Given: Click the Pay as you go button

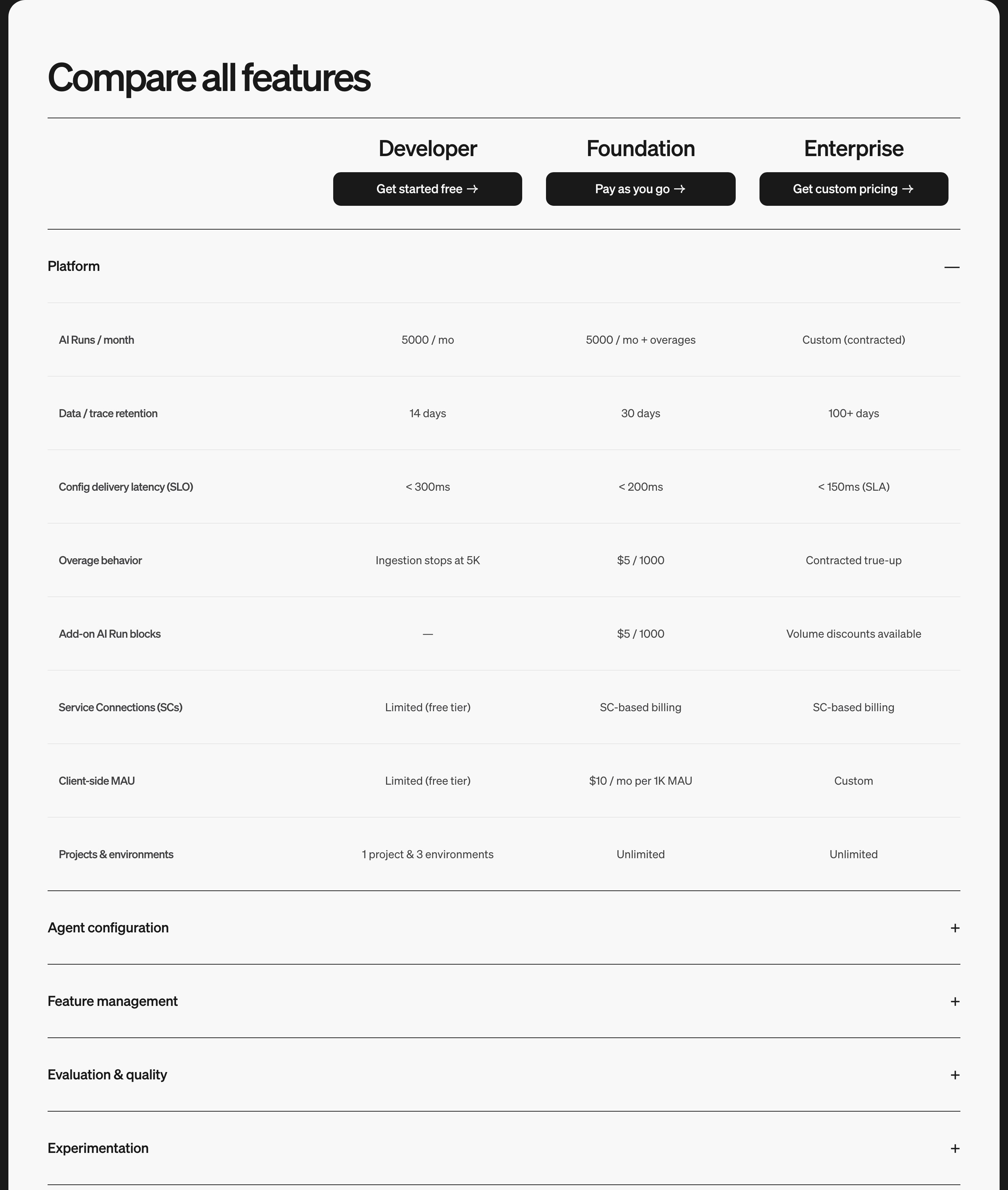Looking at the screenshot, I should (x=640, y=189).
